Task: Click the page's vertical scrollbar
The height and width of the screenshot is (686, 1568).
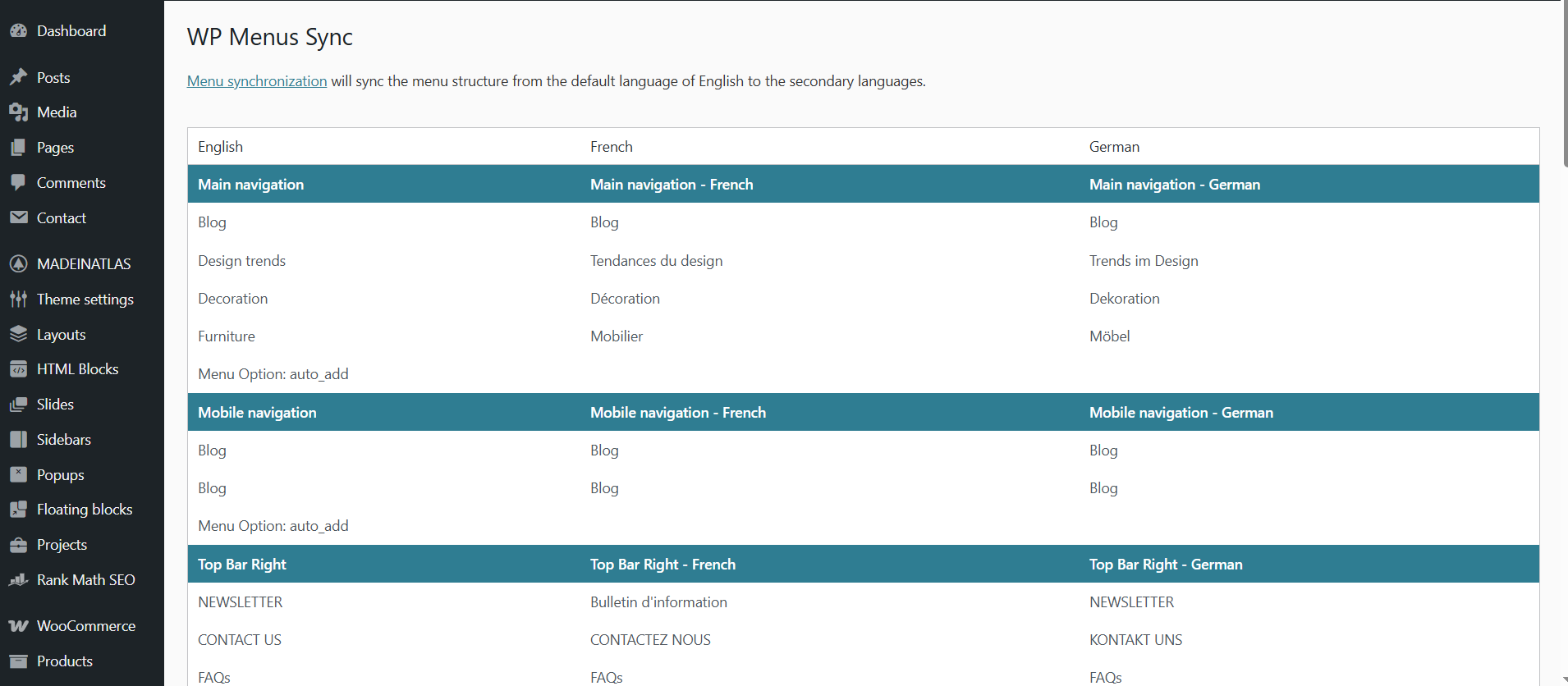Action: coord(1564,82)
